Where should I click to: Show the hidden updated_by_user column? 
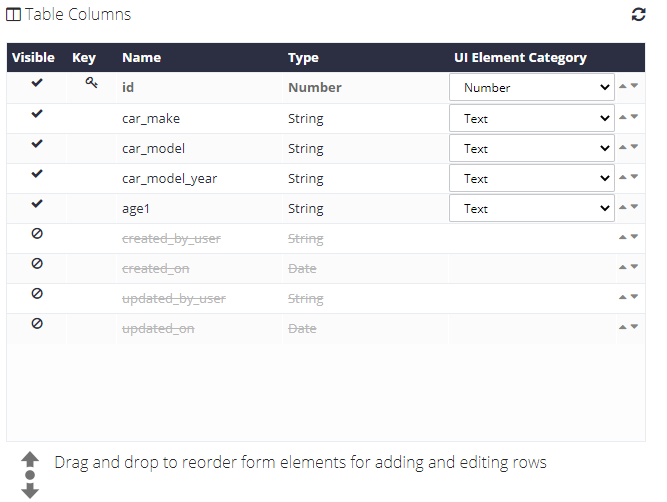pos(37,294)
